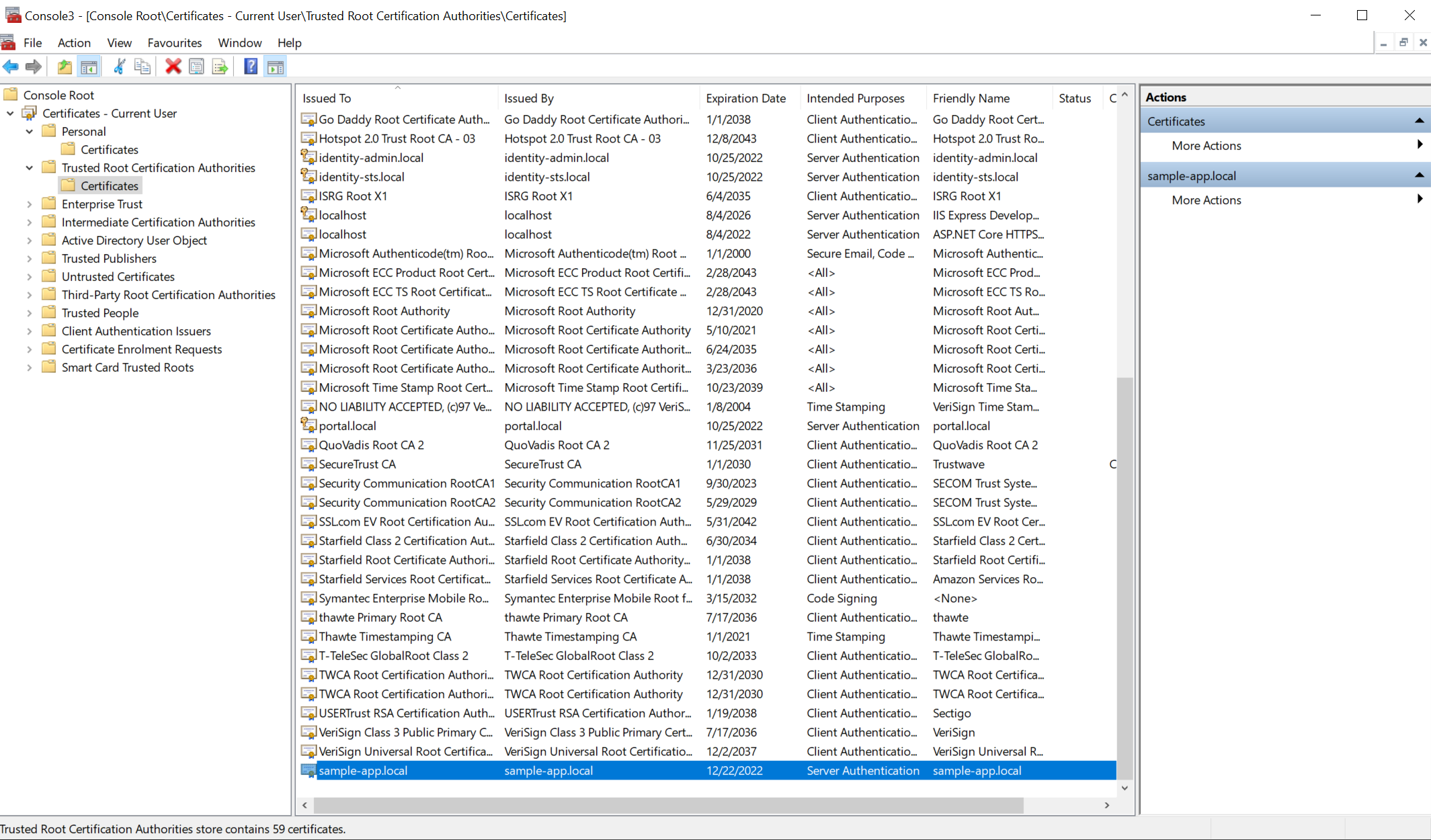This screenshot has height=840, width=1431.
Task: Open the Favourites menu
Action: (x=175, y=42)
